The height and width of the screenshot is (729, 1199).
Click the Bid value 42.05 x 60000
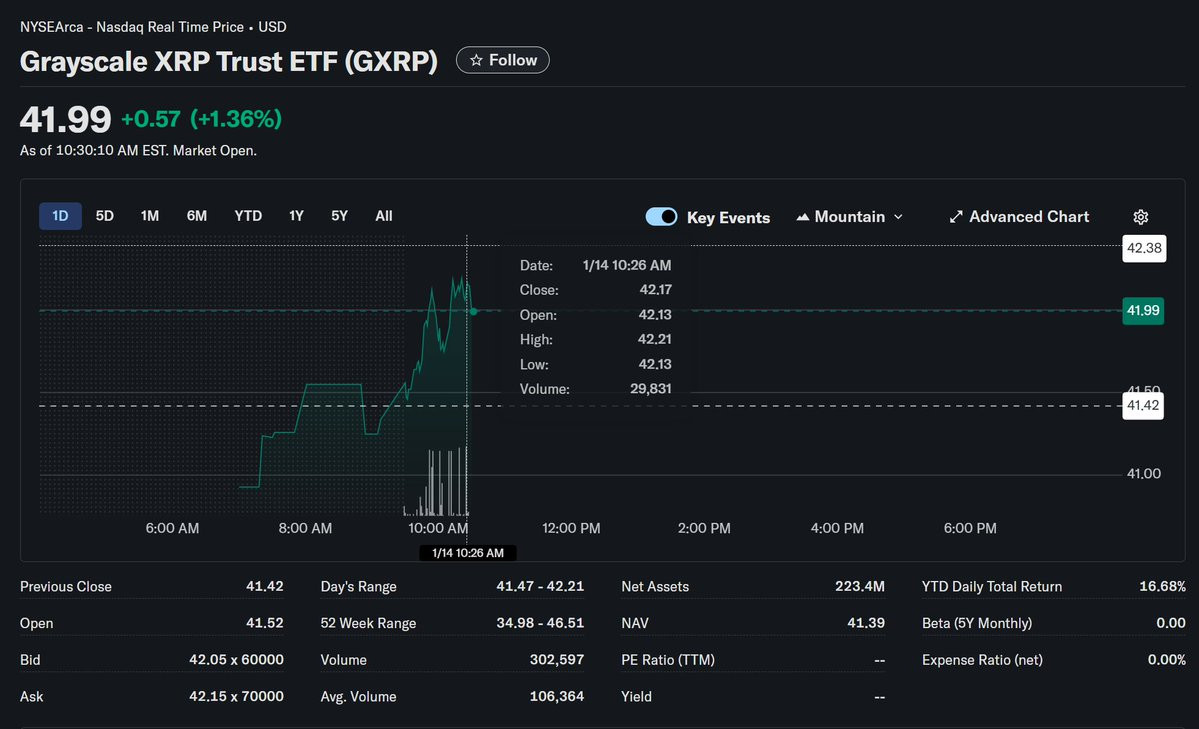pos(236,660)
